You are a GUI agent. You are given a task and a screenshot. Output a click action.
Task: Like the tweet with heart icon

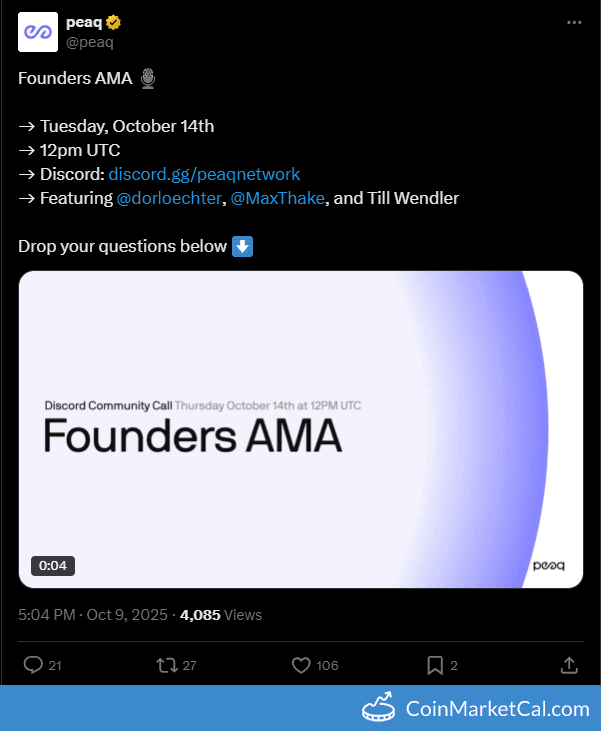pyautogui.click(x=300, y=665)
